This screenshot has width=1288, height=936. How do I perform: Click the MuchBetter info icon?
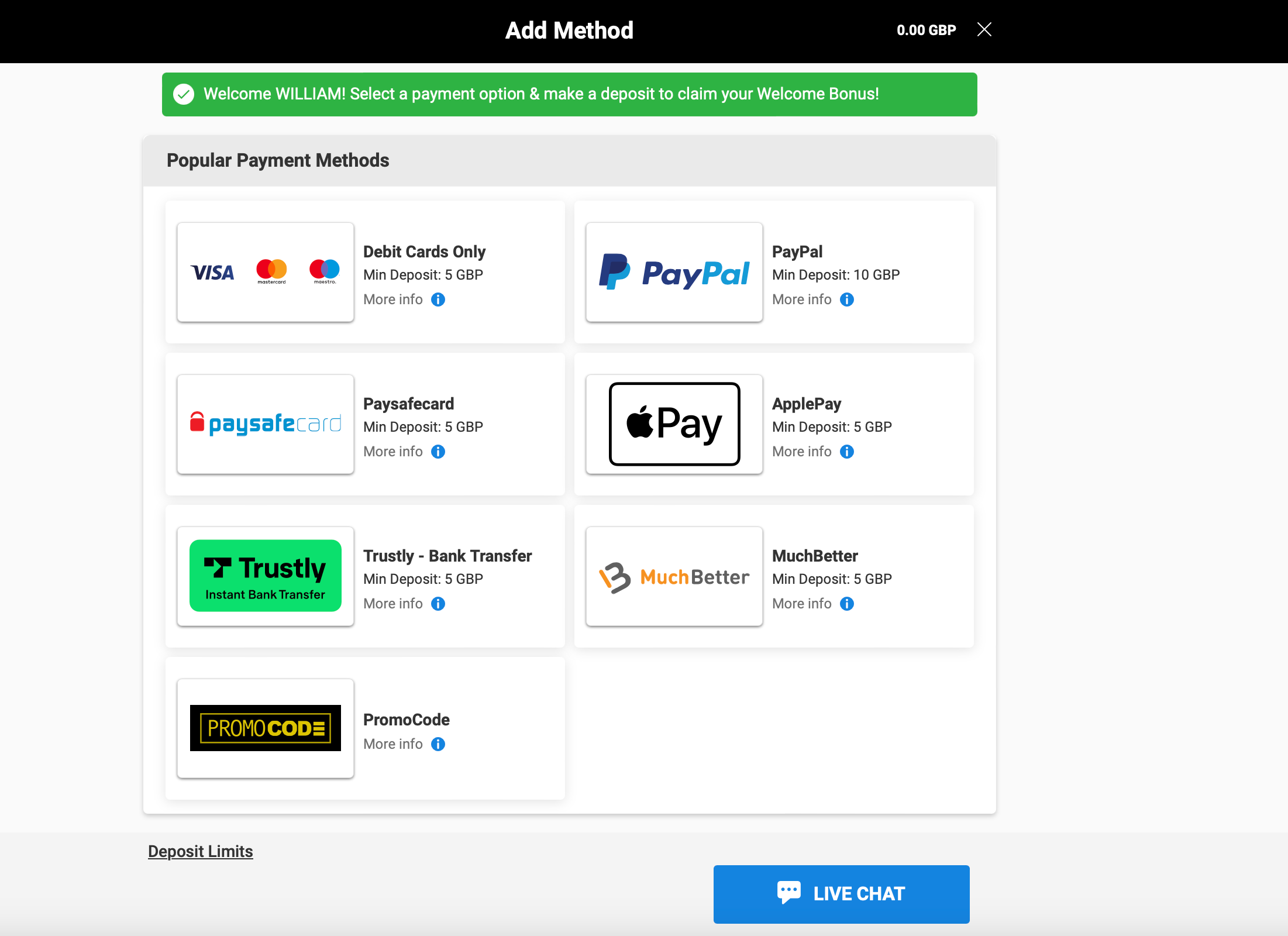pos(847,604)
